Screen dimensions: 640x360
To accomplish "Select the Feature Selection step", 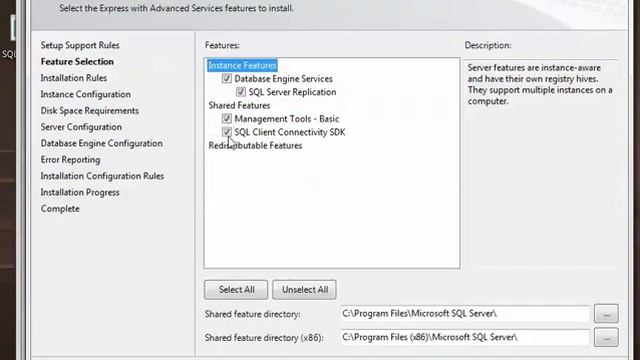I will click(x=77, y=62).
